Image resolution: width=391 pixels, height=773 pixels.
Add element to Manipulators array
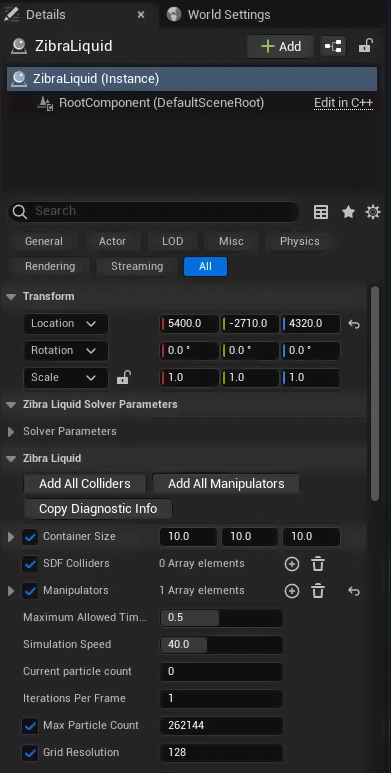click(x=292, y=591)
